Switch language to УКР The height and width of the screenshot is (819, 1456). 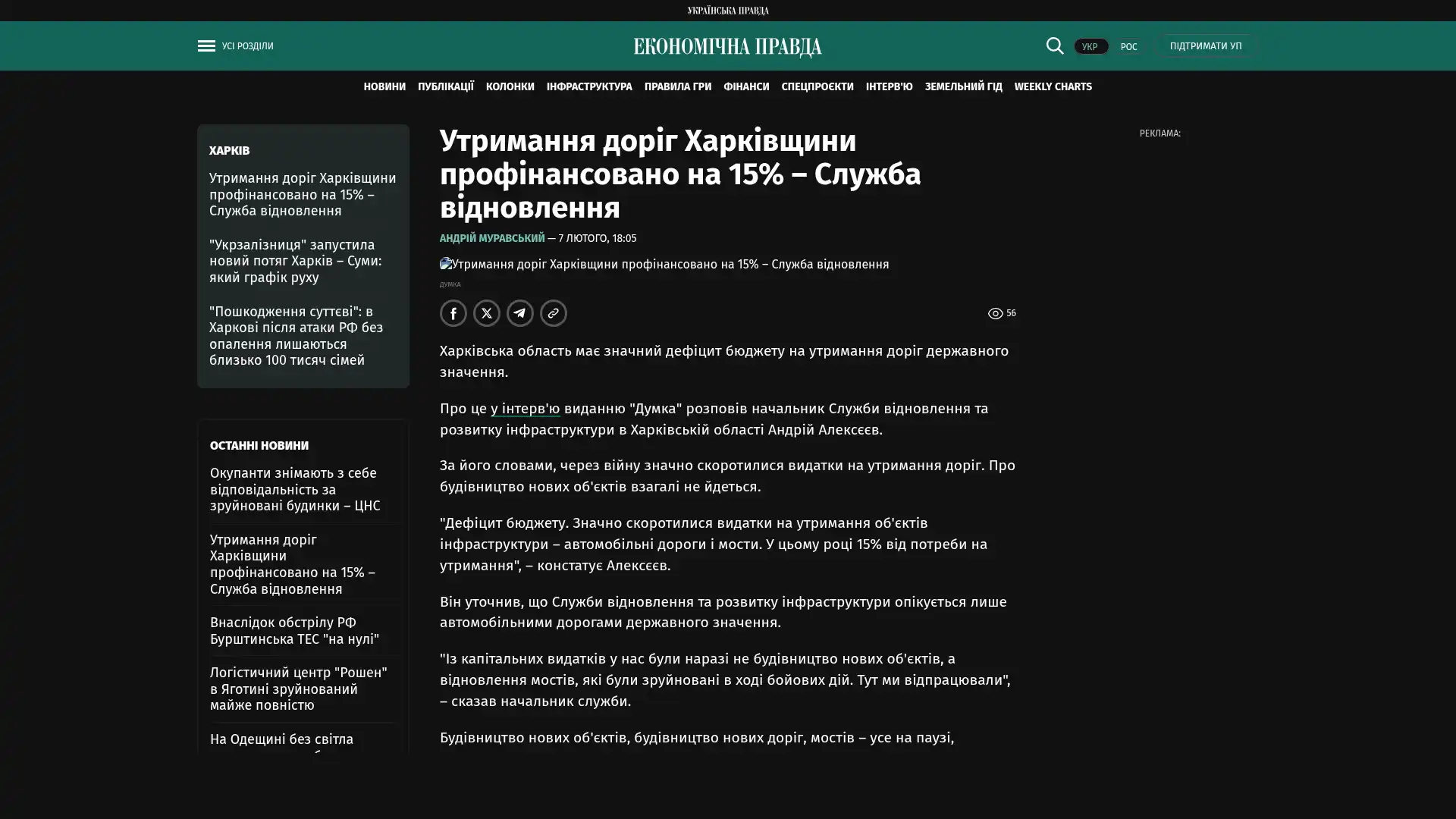click(x=1090, y=47)
